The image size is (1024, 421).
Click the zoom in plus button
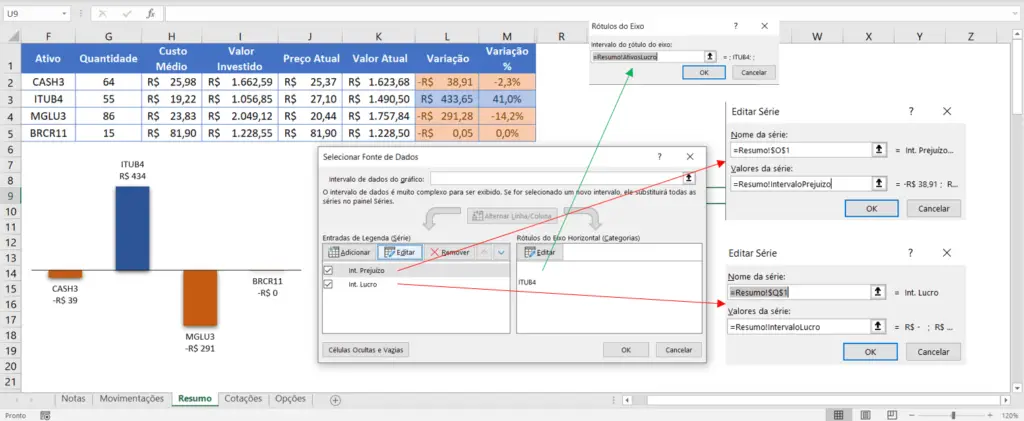(x=990, y=415)
